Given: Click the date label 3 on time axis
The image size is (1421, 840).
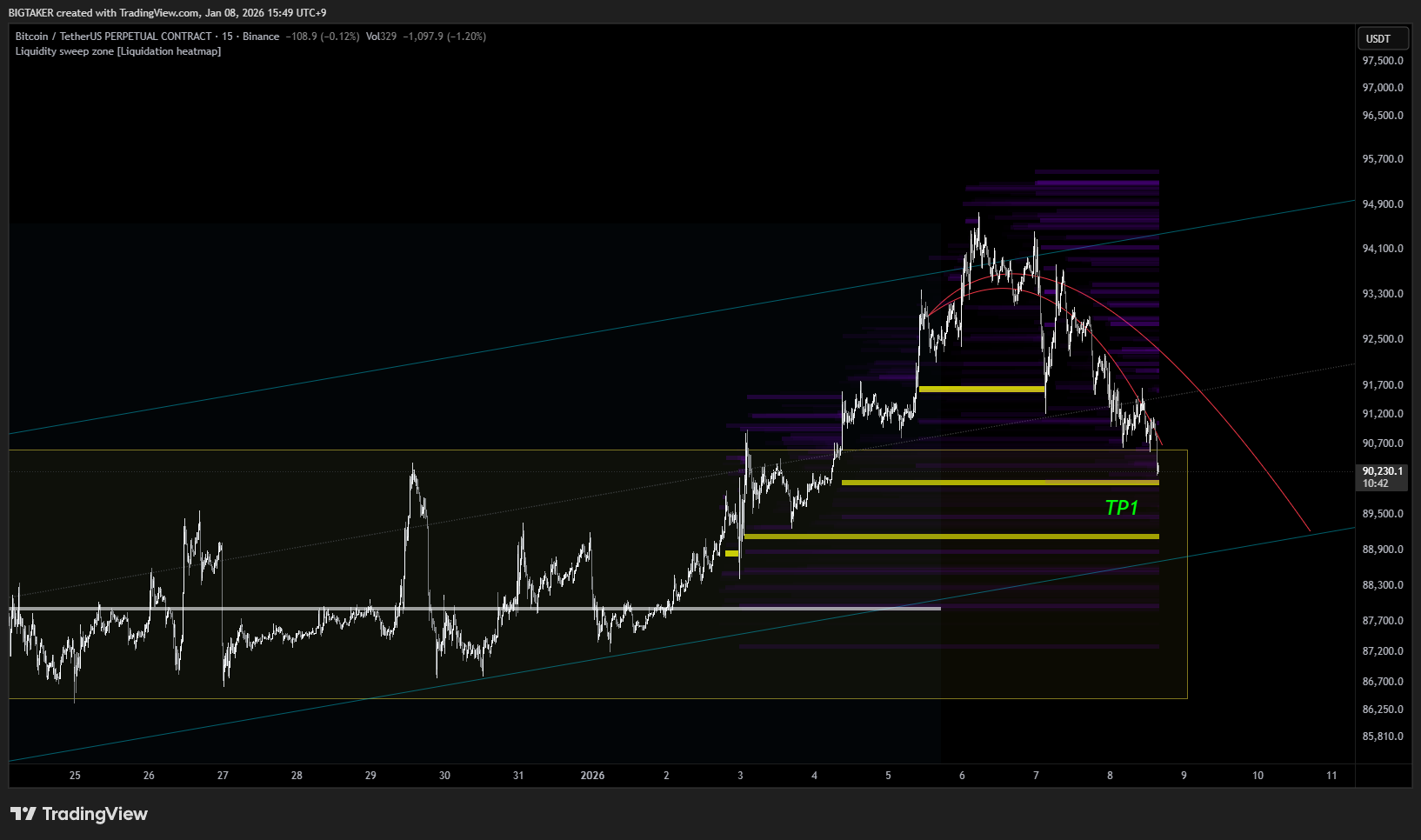Looking at the screenshot, I should [x=740, y=776].
